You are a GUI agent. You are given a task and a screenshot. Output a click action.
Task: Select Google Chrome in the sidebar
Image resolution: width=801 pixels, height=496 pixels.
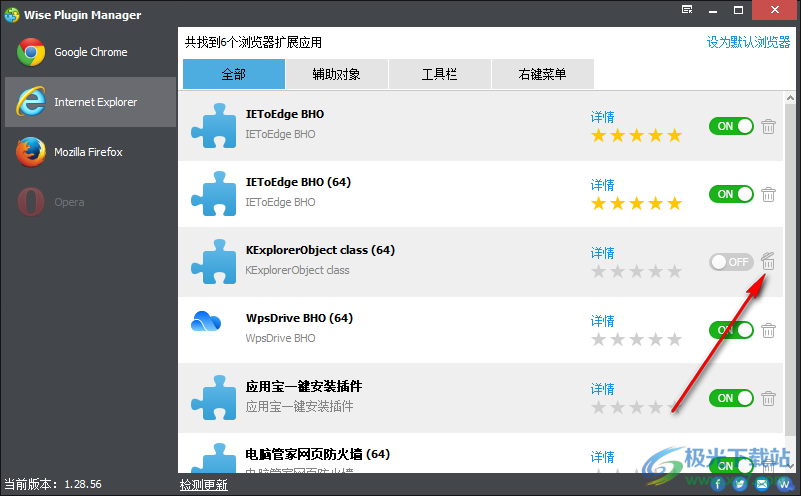90,52
